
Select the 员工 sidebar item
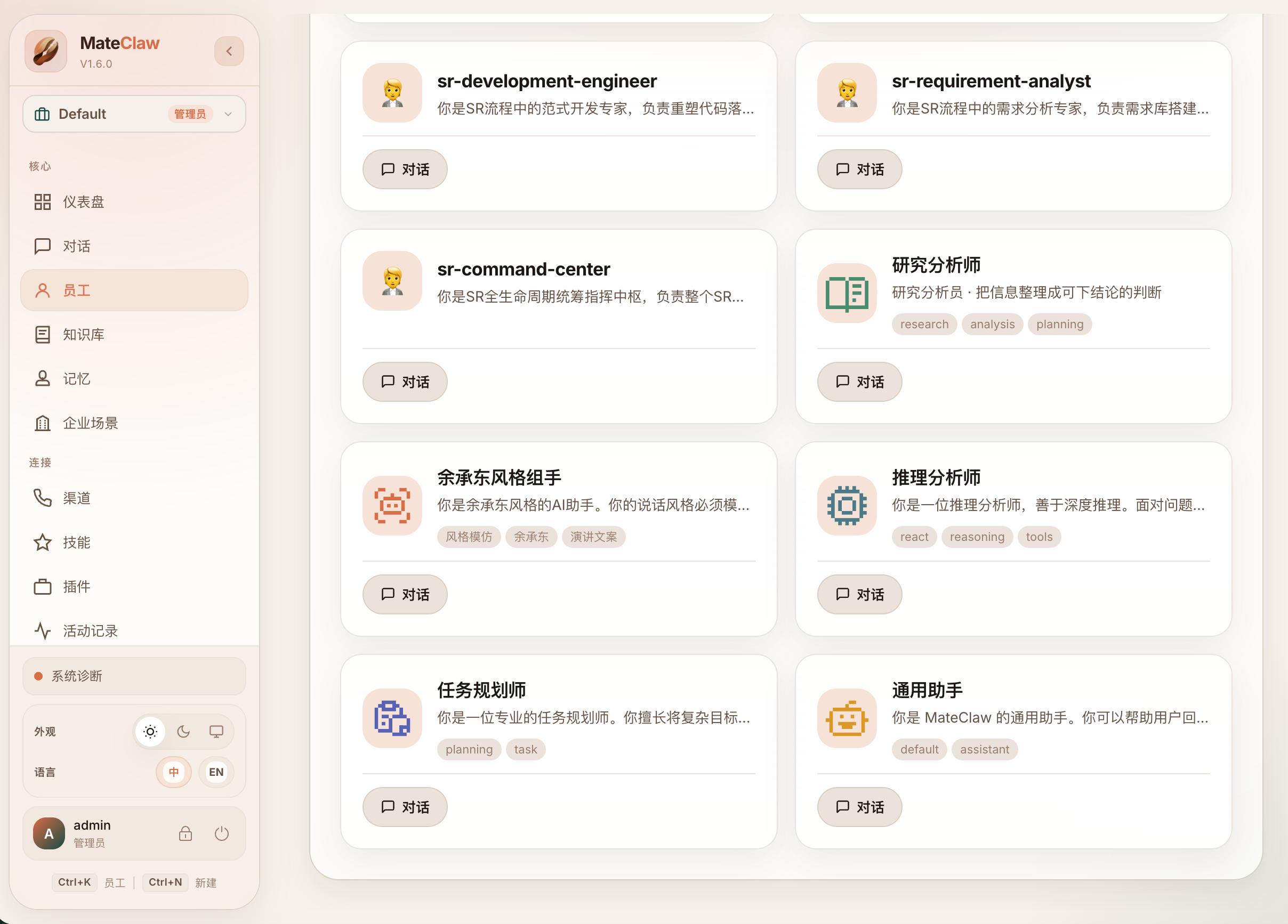134,290
